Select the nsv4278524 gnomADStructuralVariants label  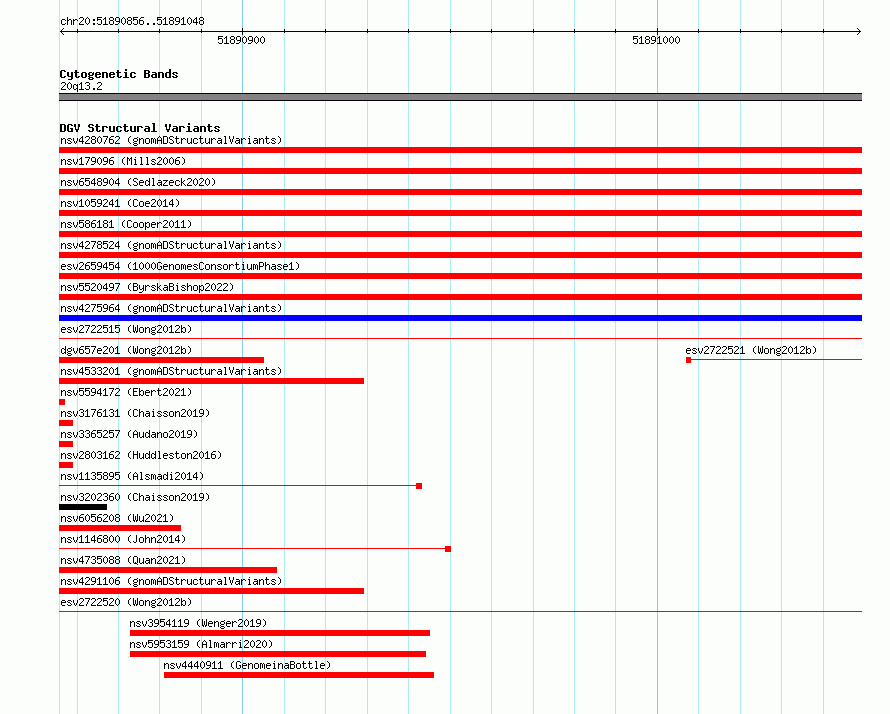171,245
